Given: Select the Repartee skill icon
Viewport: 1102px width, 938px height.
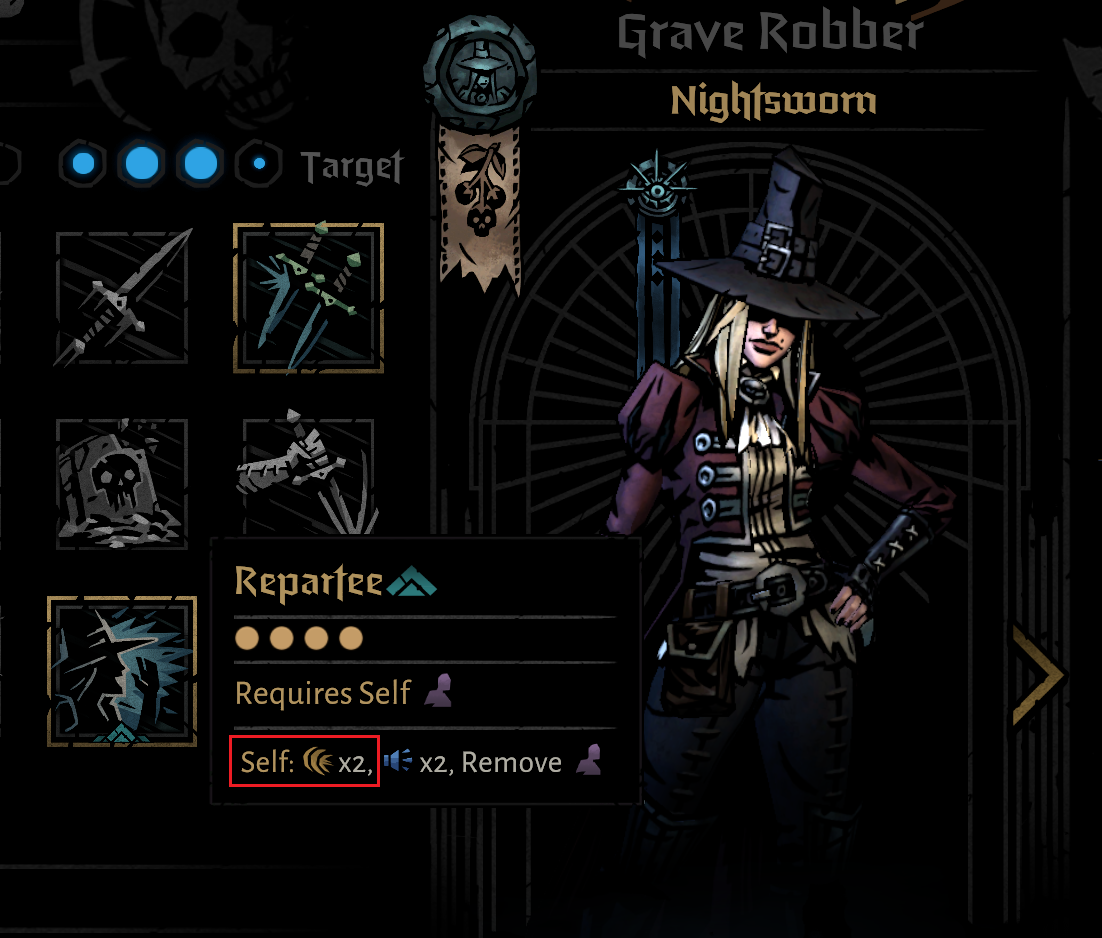Looking at the screenshot, I should [122, 671].
